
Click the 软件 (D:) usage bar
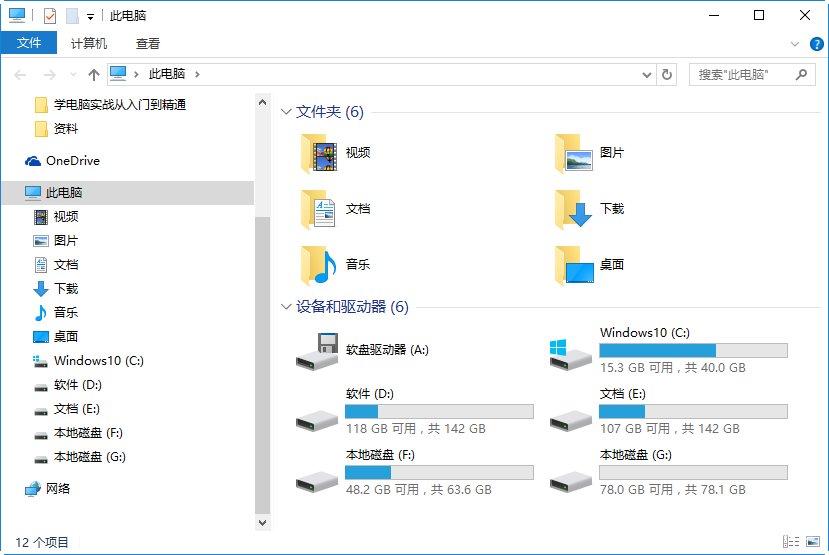point(439,411)
